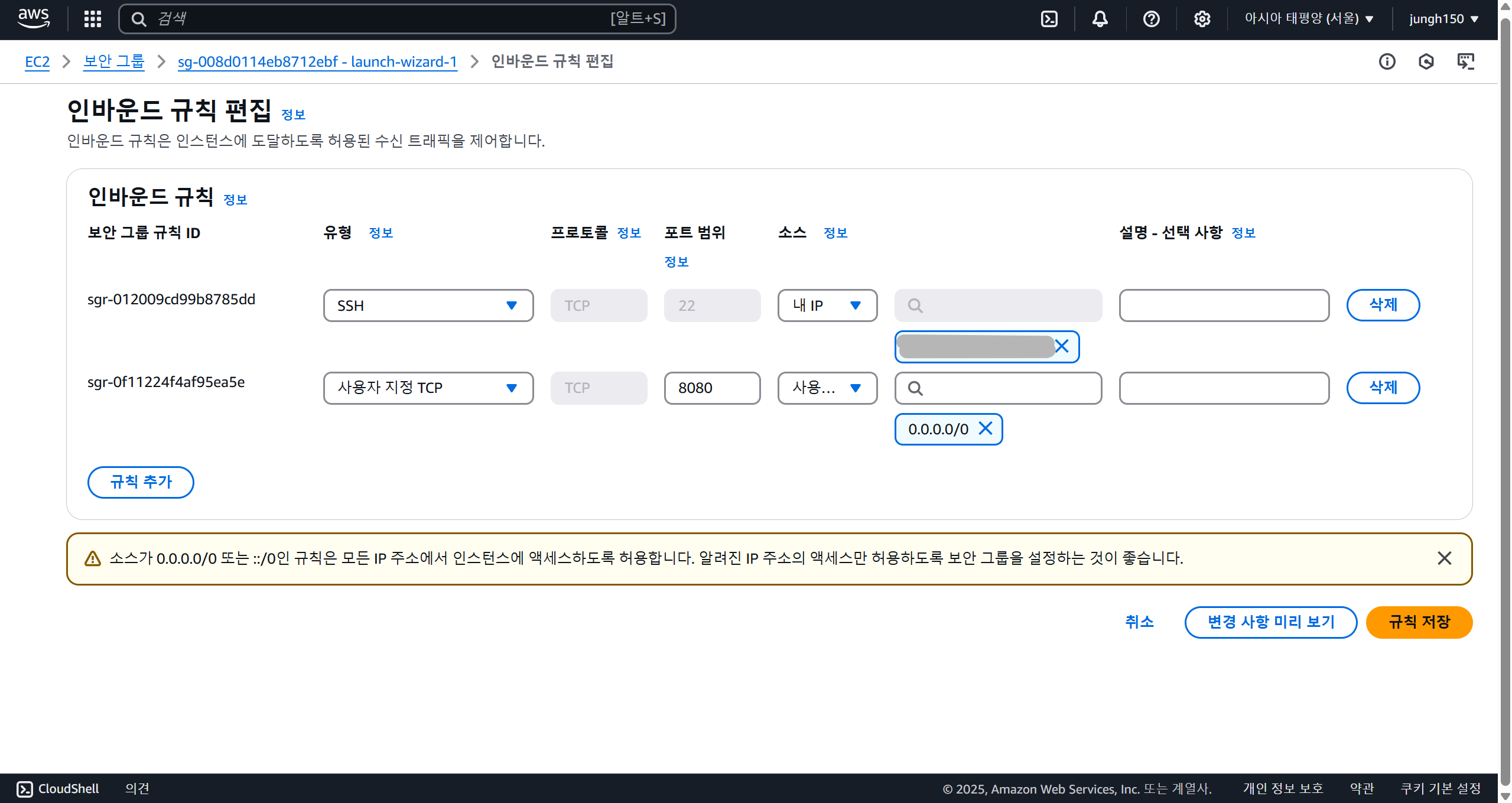Click the CloudShell icon in top navigation bar

tap(1049, 19)
